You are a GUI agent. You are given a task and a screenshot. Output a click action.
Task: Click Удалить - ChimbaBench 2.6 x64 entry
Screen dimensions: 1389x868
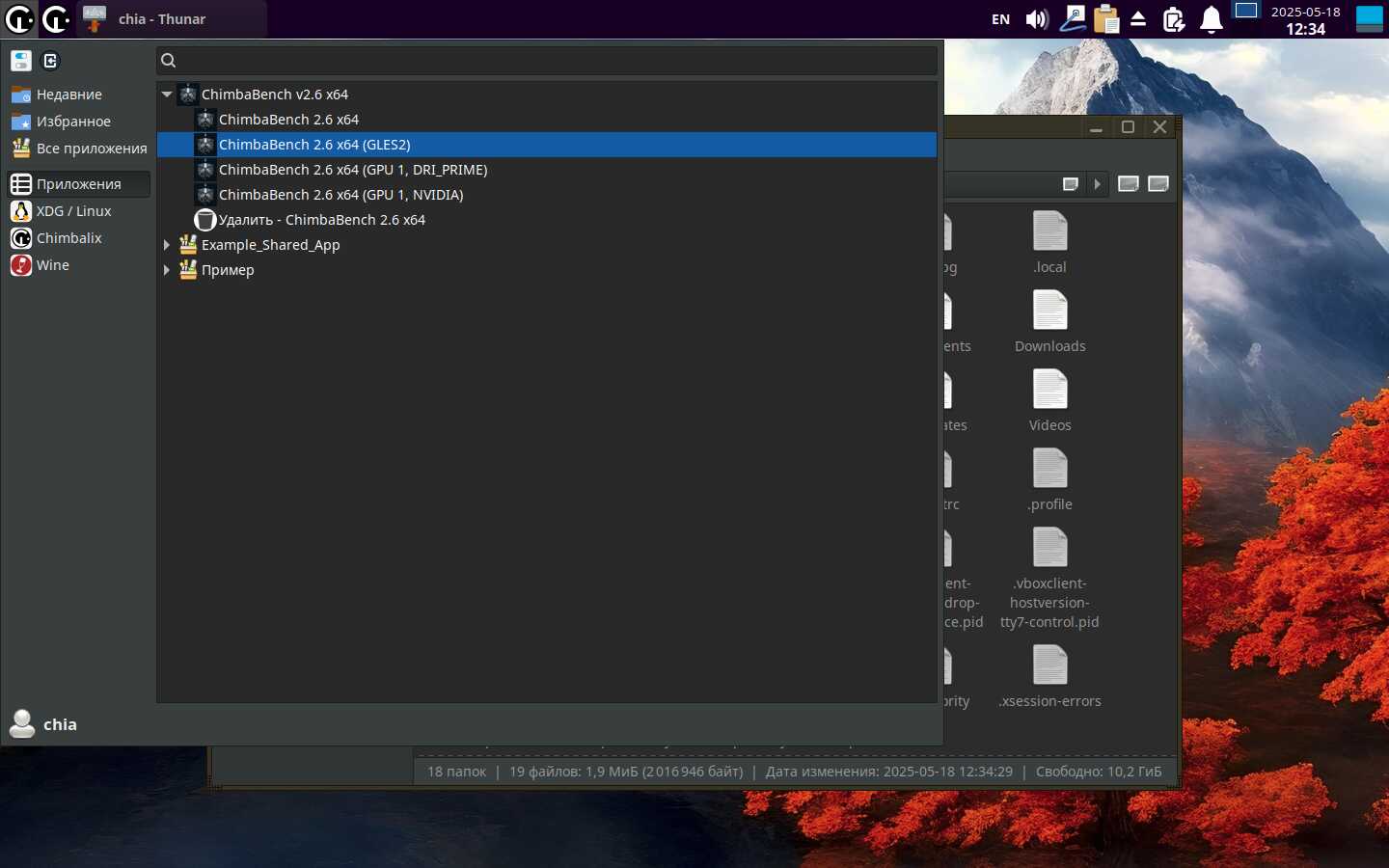point(547,220)
